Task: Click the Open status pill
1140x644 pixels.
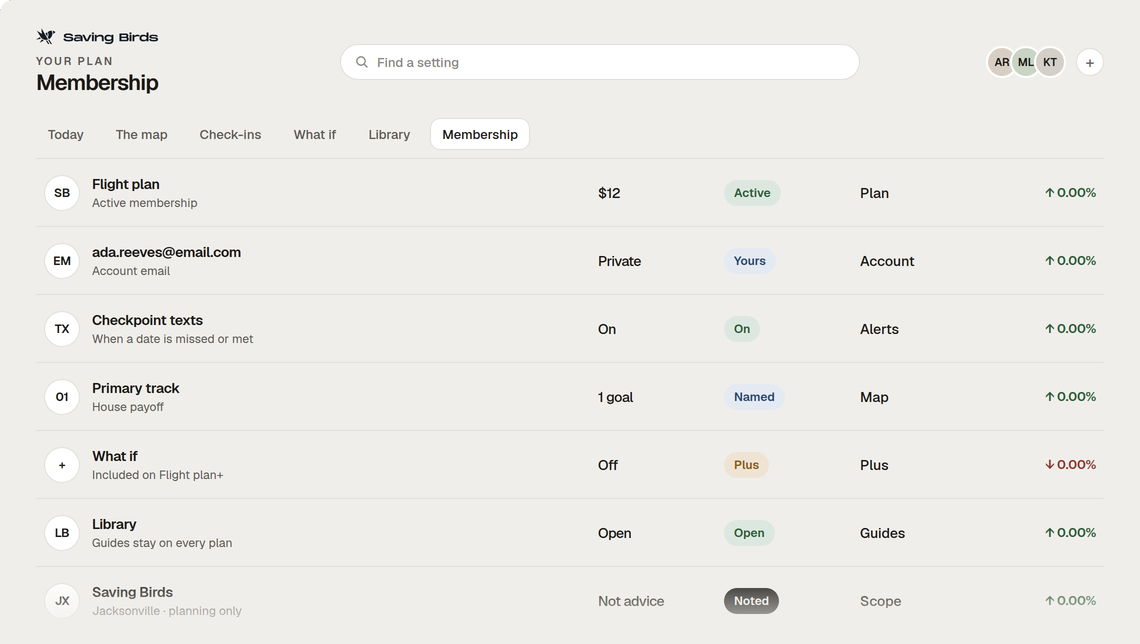Action: coord(749,533)
